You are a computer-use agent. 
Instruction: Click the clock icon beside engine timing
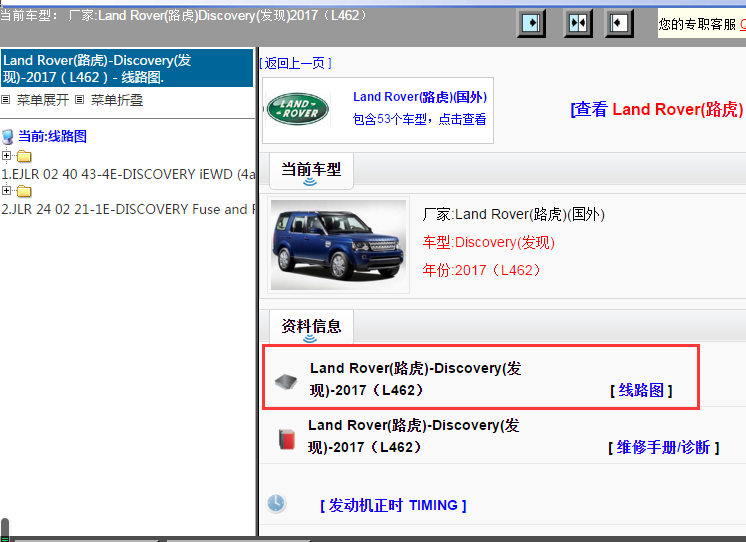click(276, 503)
